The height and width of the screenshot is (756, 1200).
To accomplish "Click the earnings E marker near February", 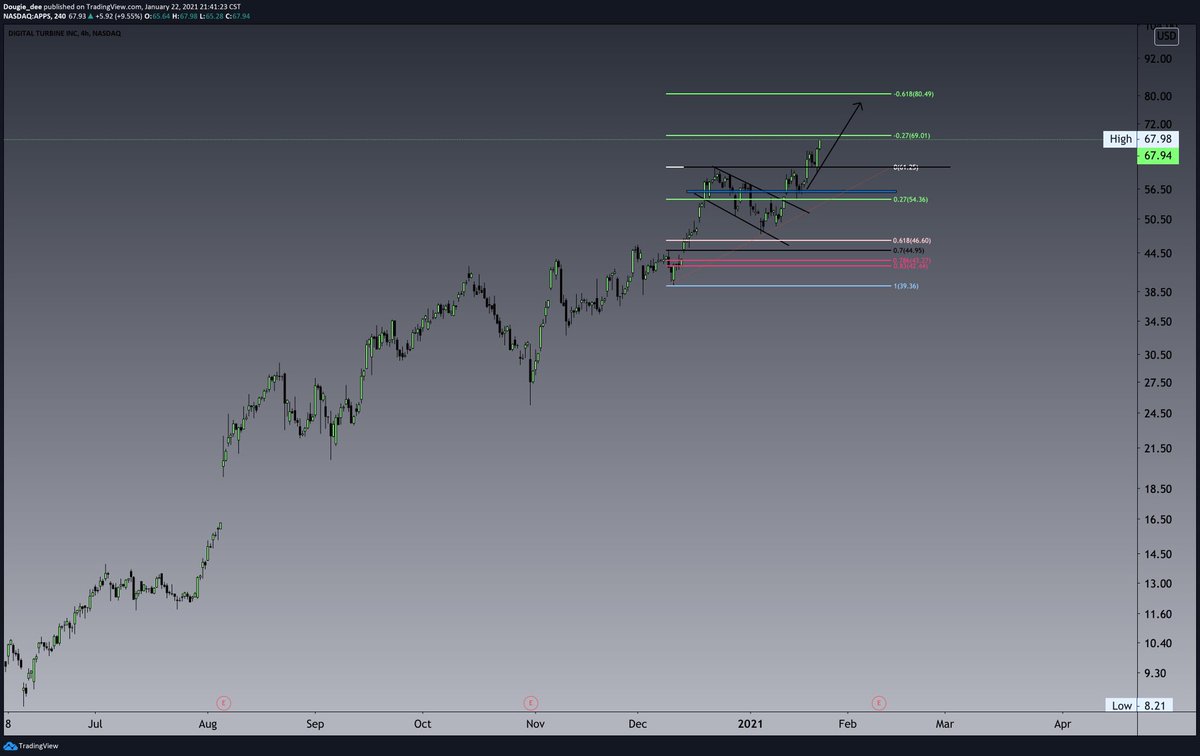I will (878, 703).
